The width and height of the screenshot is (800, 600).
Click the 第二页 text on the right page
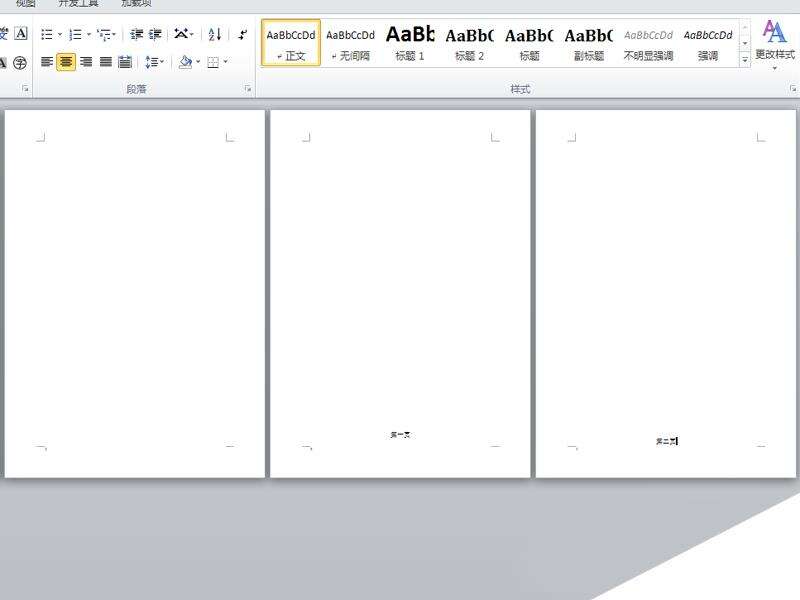666,441
